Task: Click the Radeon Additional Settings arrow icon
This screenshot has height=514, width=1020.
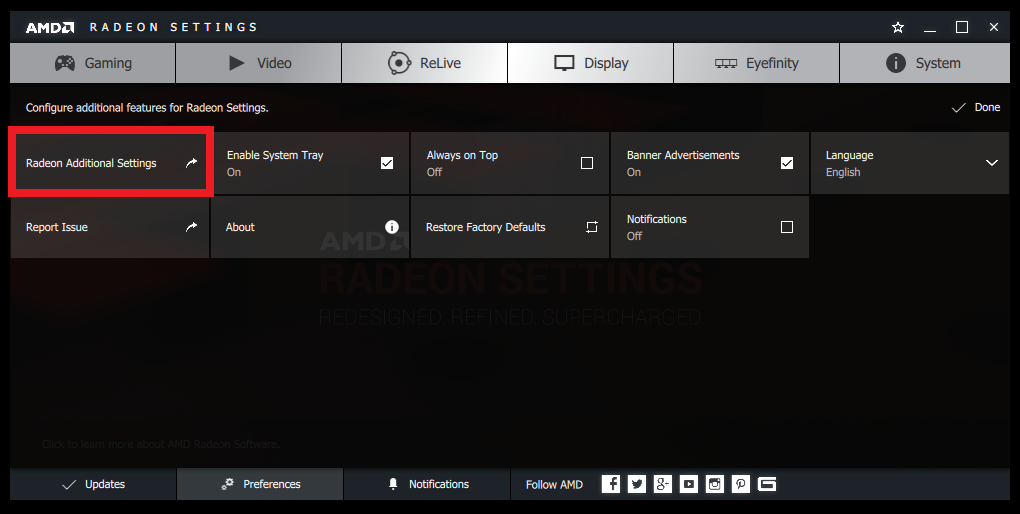Action: click(191, 163)
